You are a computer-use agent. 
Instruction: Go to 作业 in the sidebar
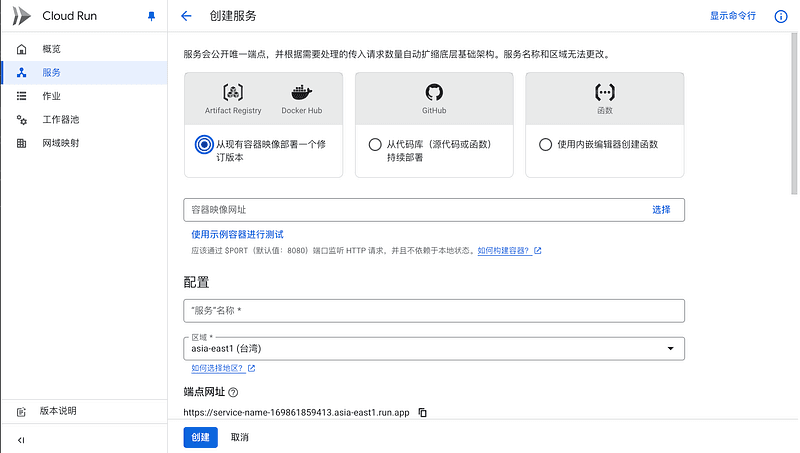click(52, 96)
